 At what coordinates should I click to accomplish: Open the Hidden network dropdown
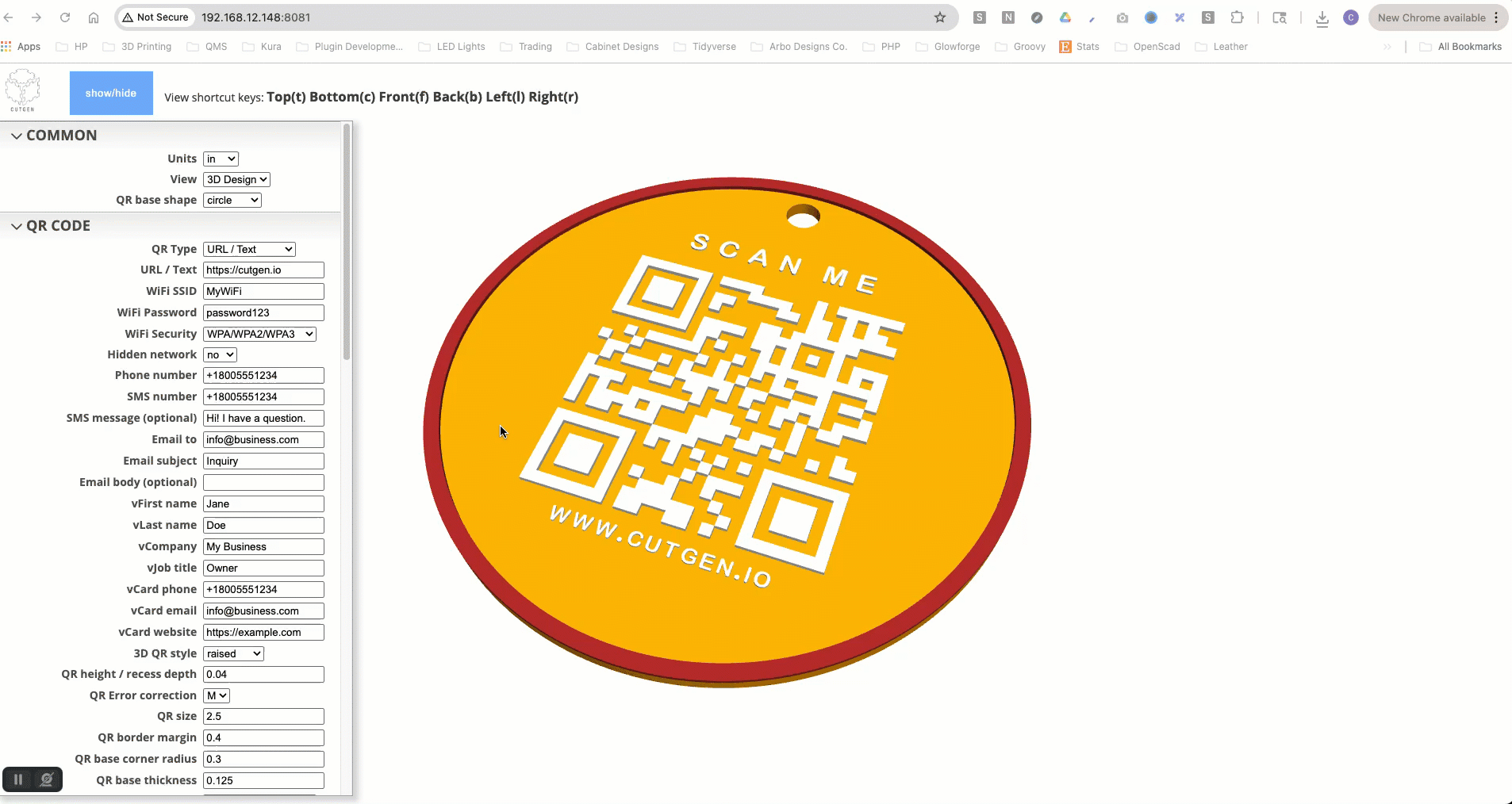(x=220, y=355)
